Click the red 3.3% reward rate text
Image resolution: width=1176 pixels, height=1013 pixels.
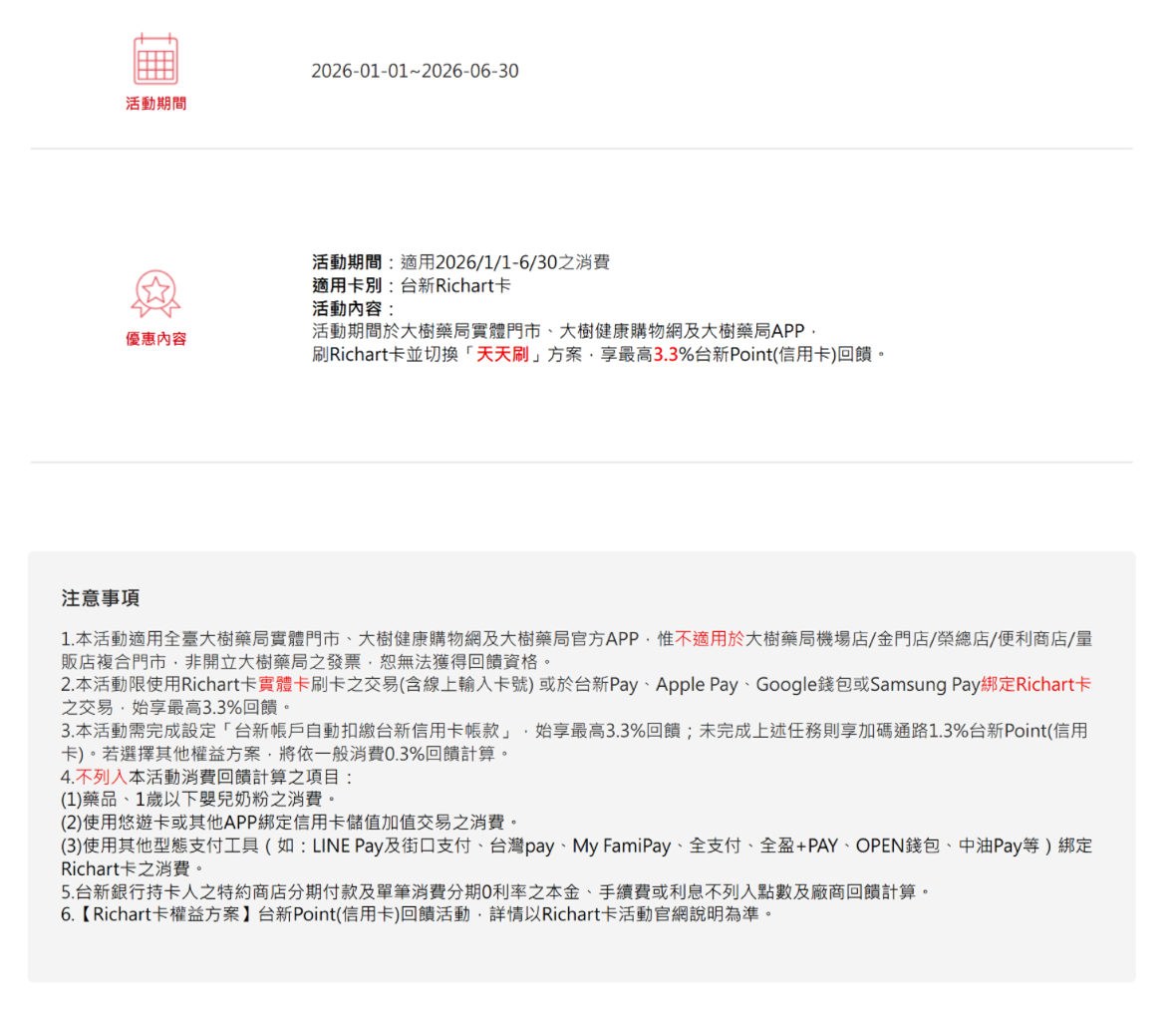tap(673, 354)
